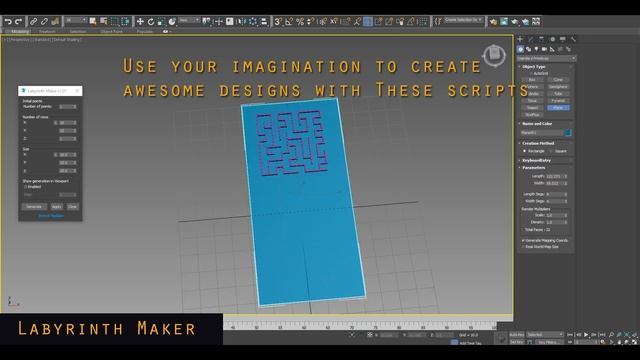
Task: Switch to the Modeling ribbon tab
Action: click(x=20, y=31)
